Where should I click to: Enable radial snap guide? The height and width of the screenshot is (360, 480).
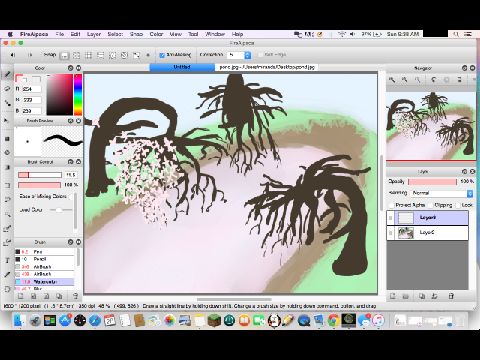tap(112, 55)
